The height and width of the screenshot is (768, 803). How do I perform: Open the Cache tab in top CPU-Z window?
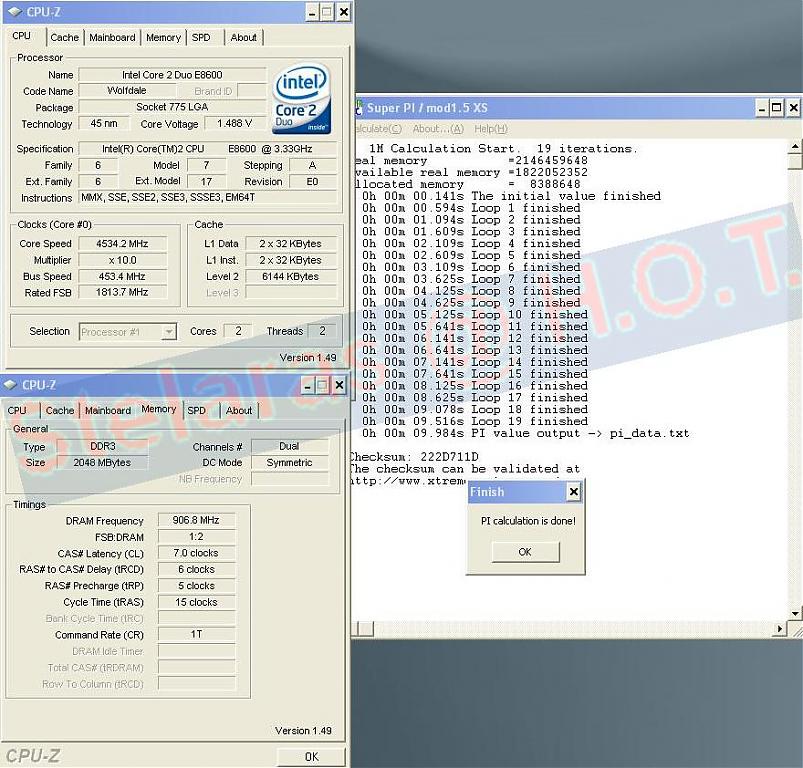coord(65,37)
